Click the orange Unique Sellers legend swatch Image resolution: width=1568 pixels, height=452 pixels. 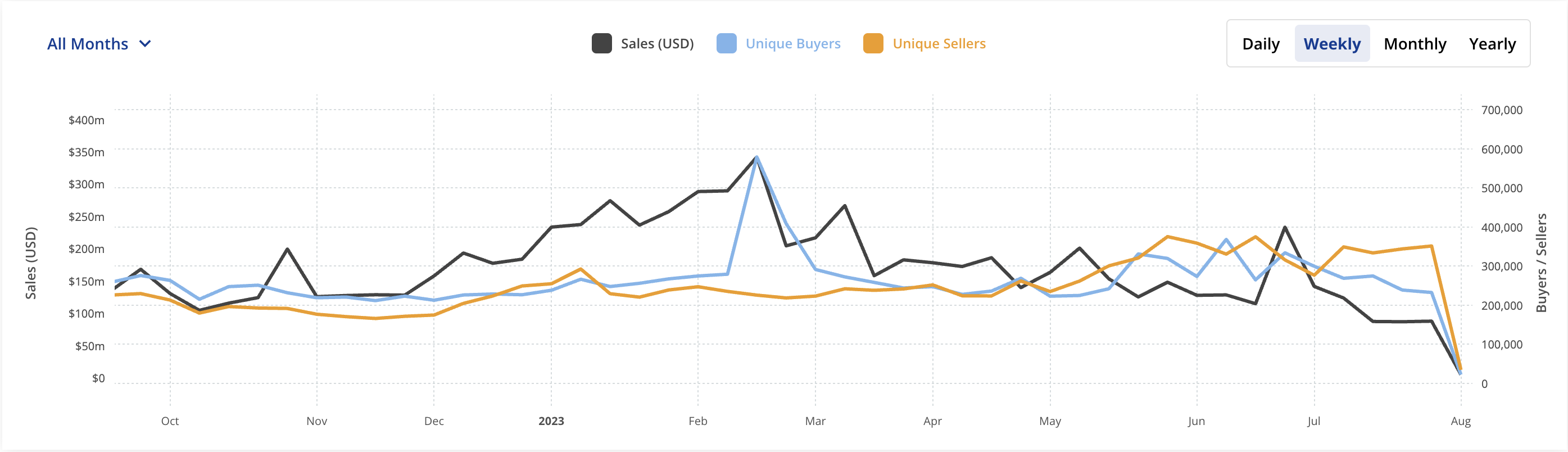point(873,44)
